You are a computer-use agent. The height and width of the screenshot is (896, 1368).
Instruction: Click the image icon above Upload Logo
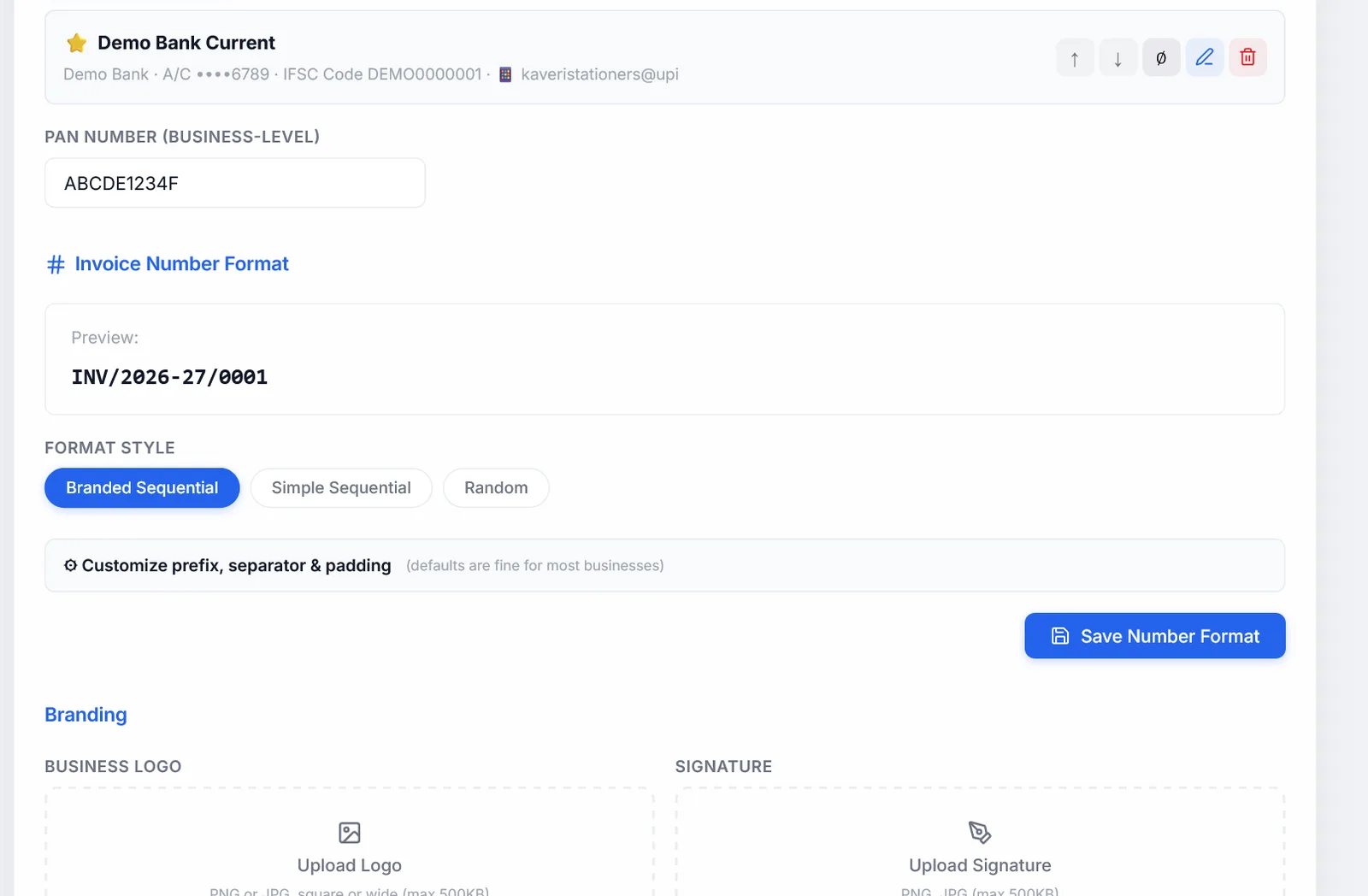350,833
